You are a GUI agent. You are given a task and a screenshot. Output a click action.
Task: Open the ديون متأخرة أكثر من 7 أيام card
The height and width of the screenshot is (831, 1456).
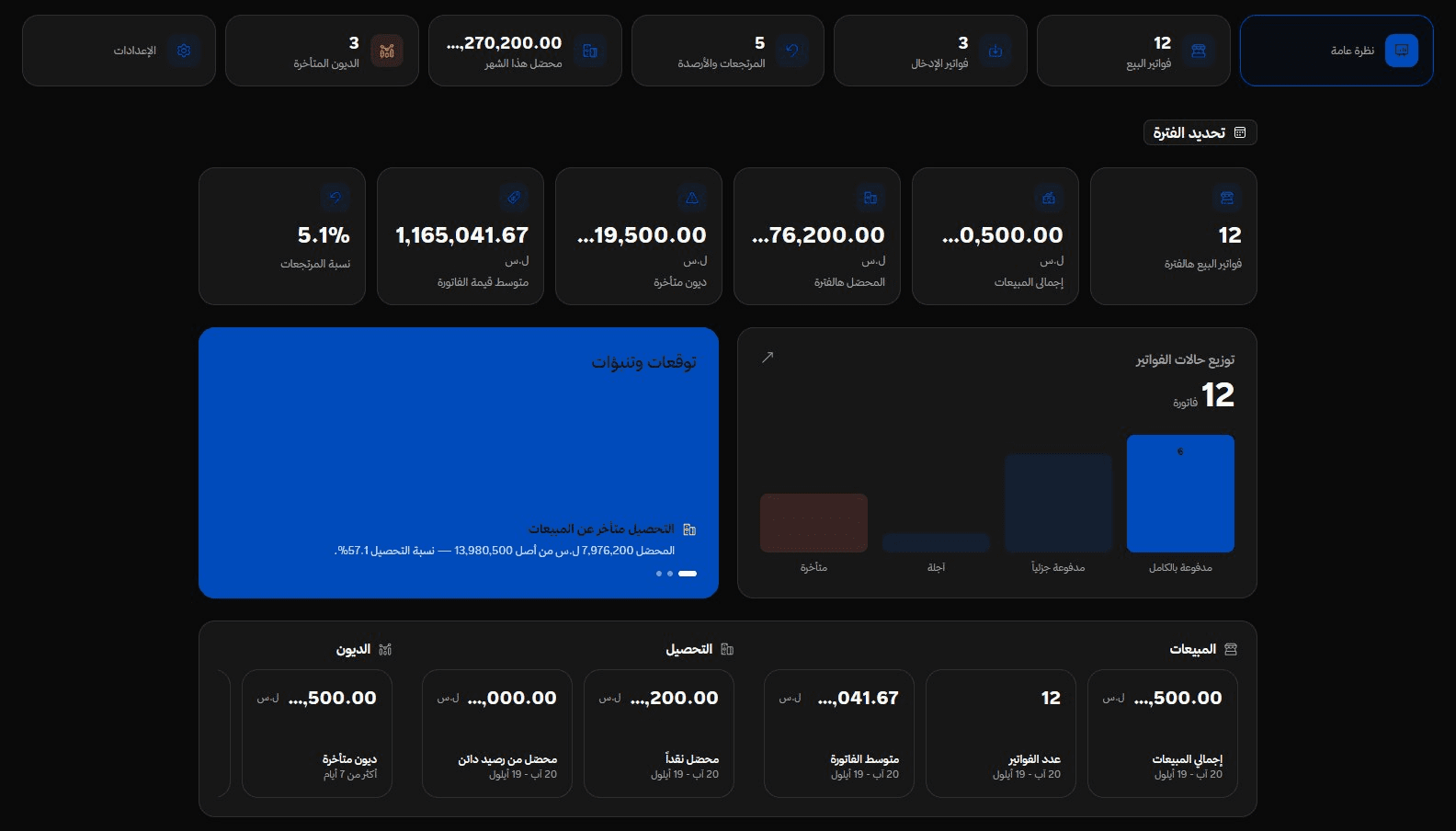(x=317, y=734)
